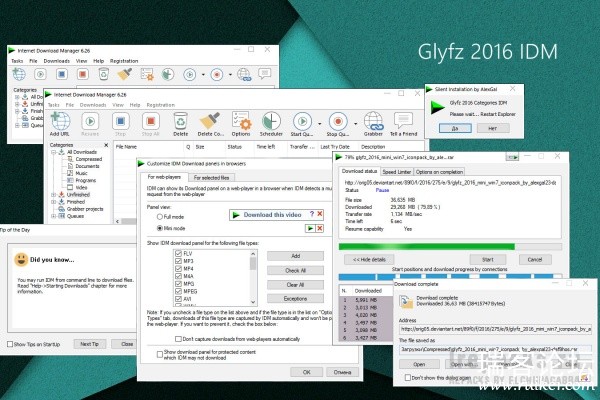This screenshot has height=400, width=600.
Task: Click the file types list scroll down arrow
Action: click(x=253, y=302)
